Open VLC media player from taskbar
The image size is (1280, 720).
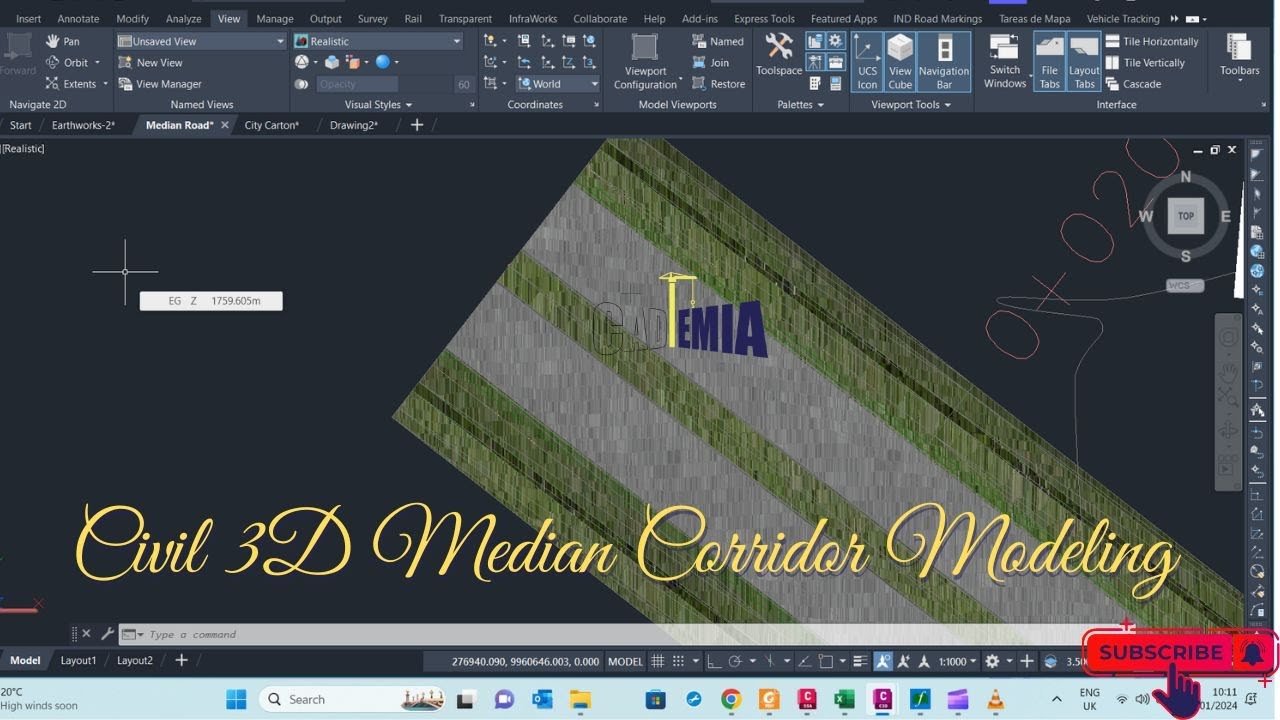[996, 699]
